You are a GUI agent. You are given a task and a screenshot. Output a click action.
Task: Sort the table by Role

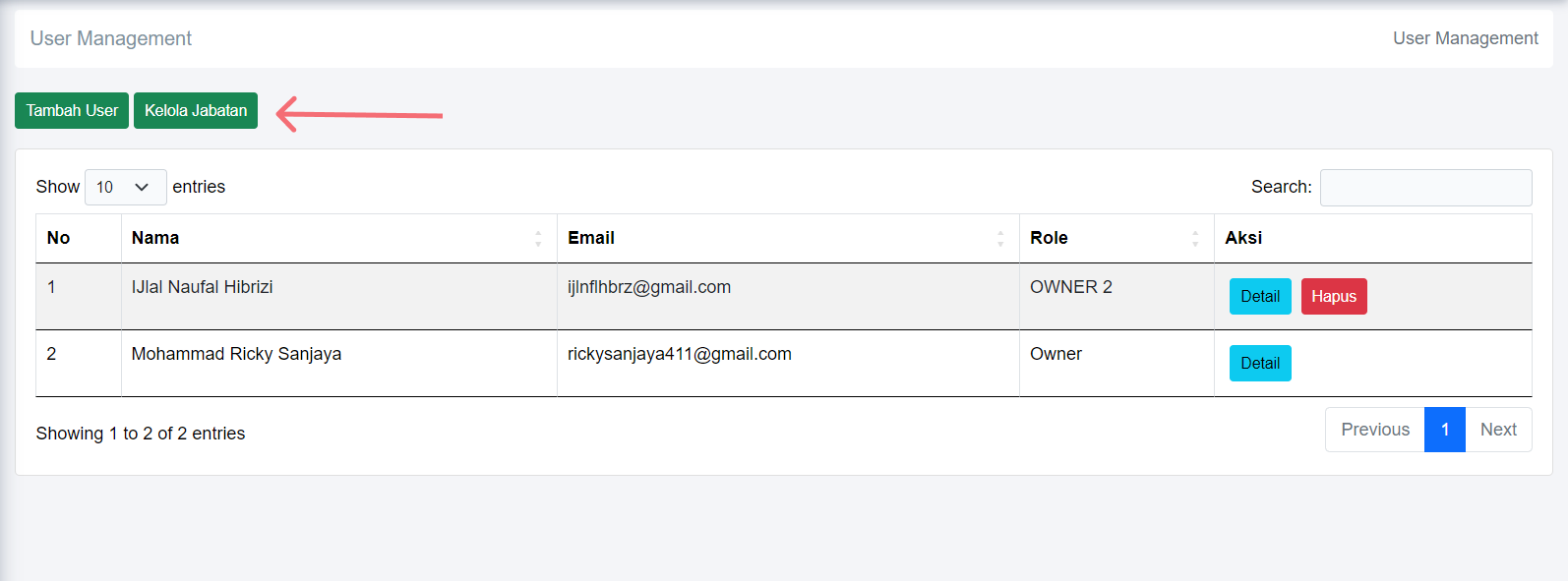(x=1116, y=238)
